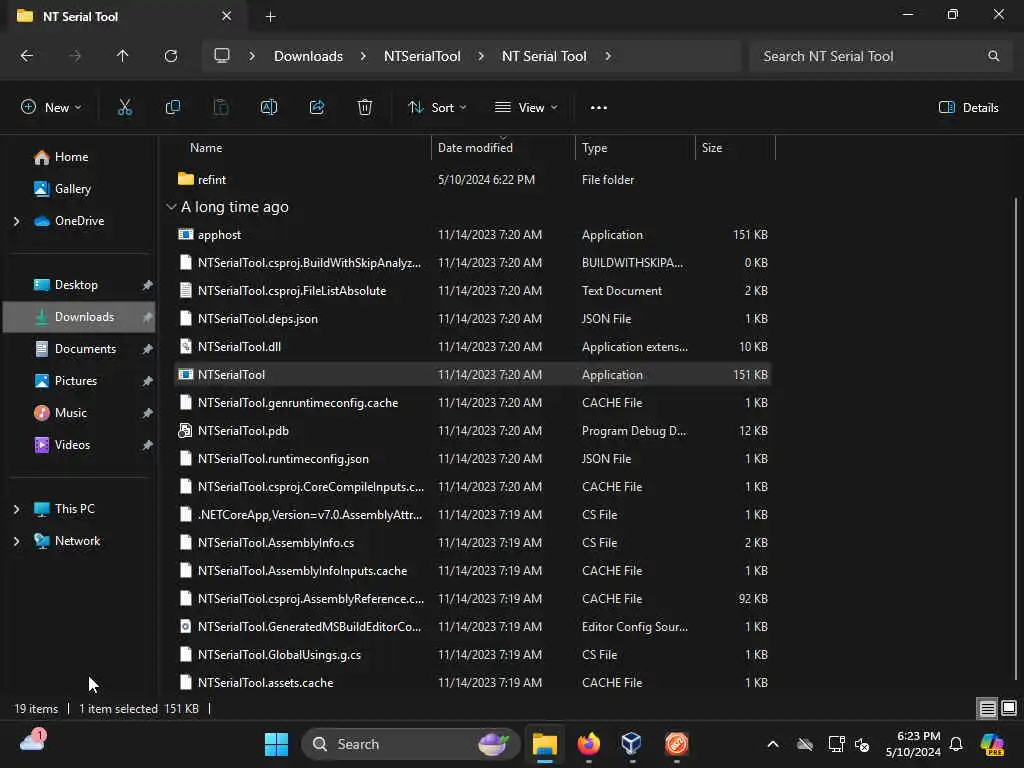Refresh the current folder view

point(171,56)
